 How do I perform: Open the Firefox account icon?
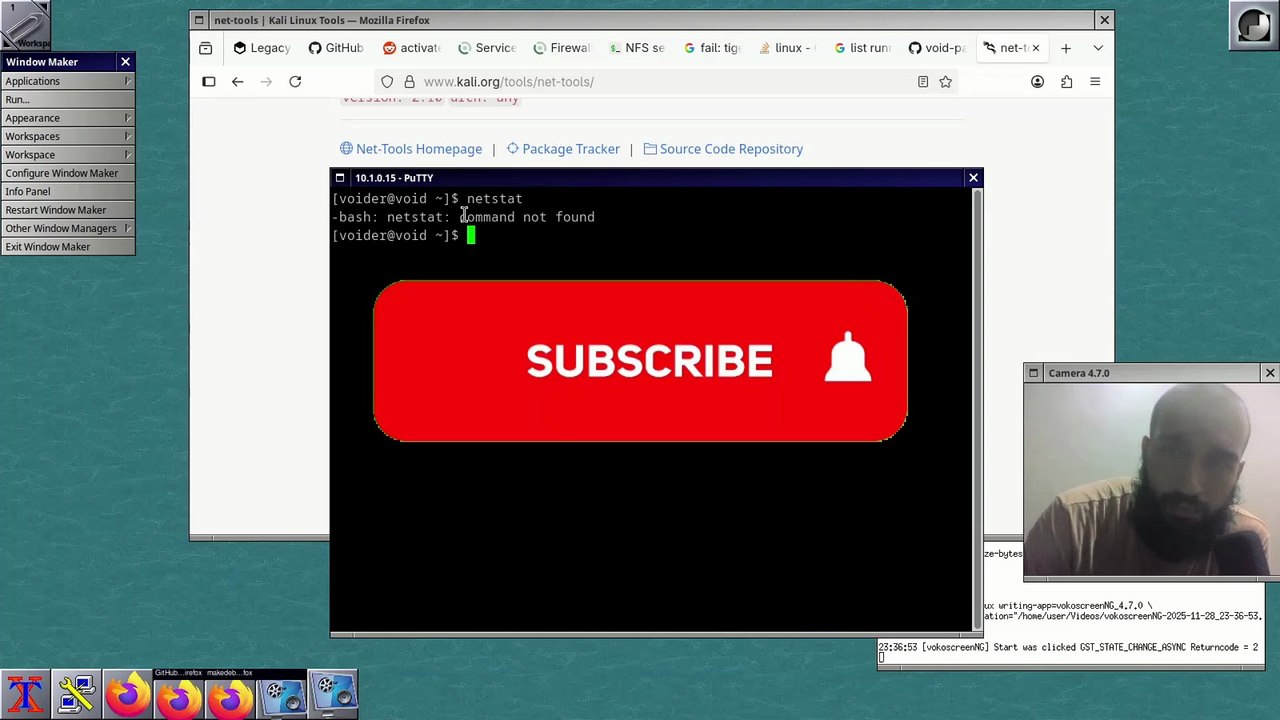(x=1037, y=81)
